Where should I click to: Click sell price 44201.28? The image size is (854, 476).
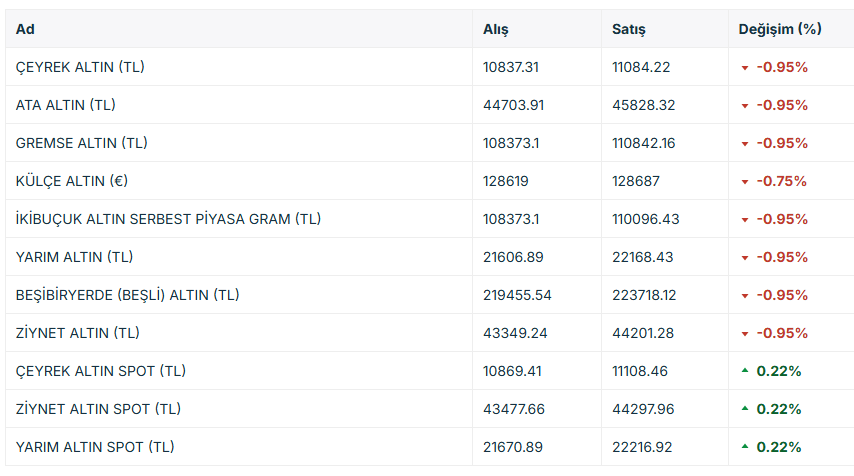(643, 333)
